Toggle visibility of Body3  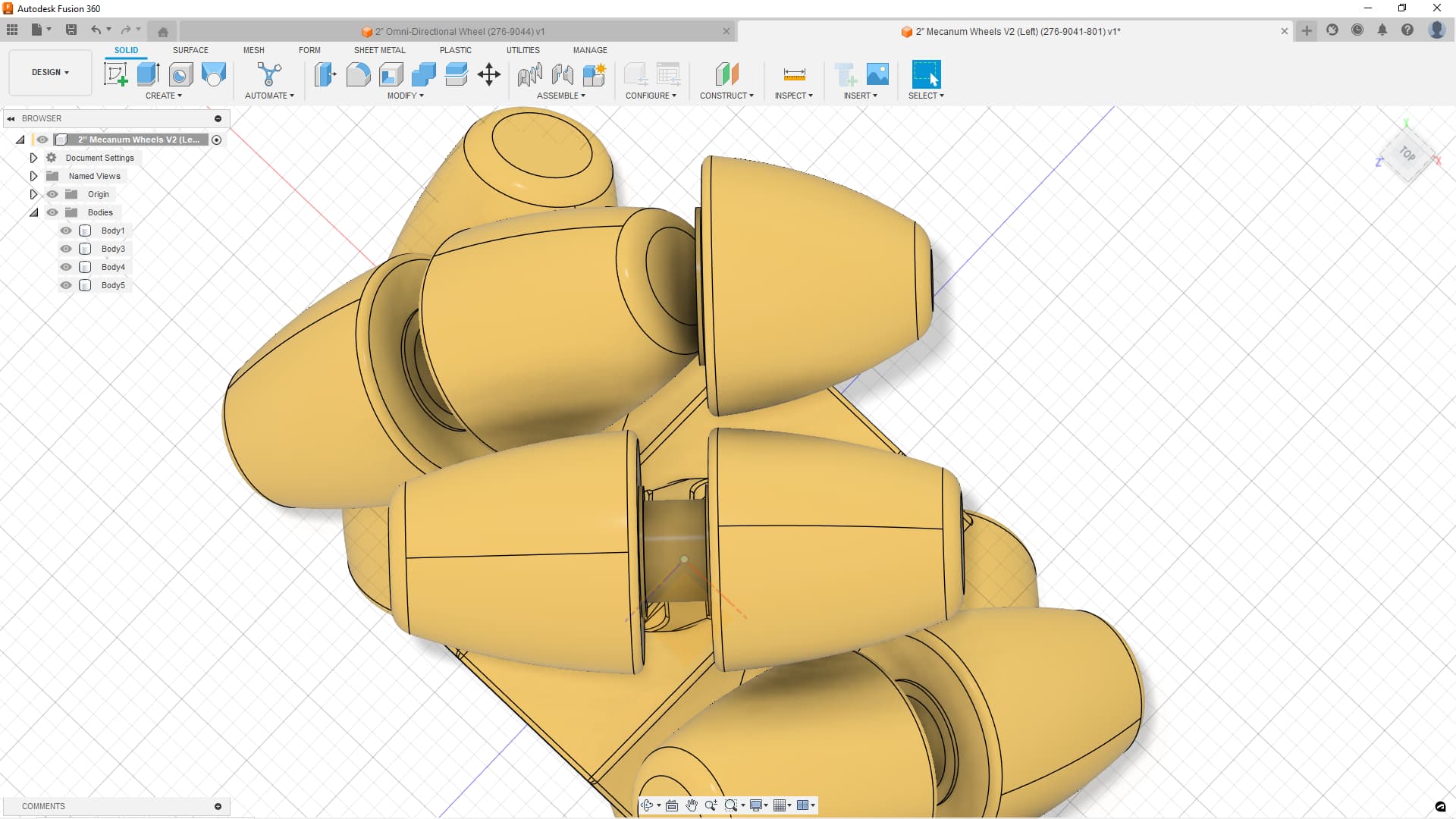pyautogui.click(x=66, y=249)
